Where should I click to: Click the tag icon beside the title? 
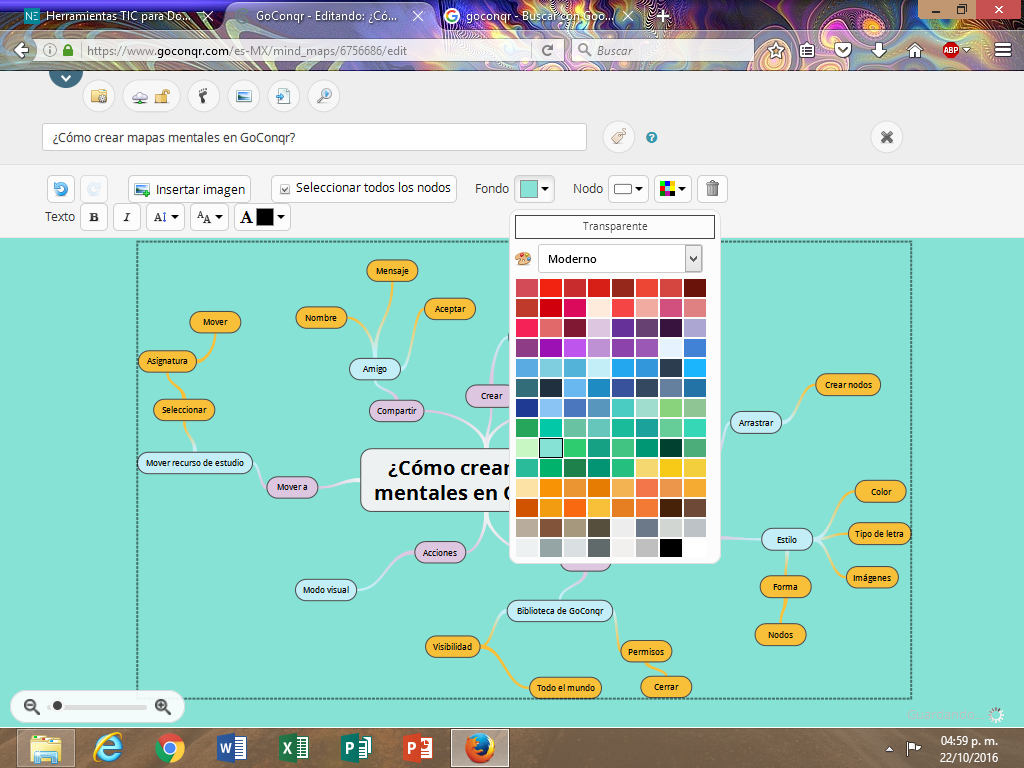(617, 137)
